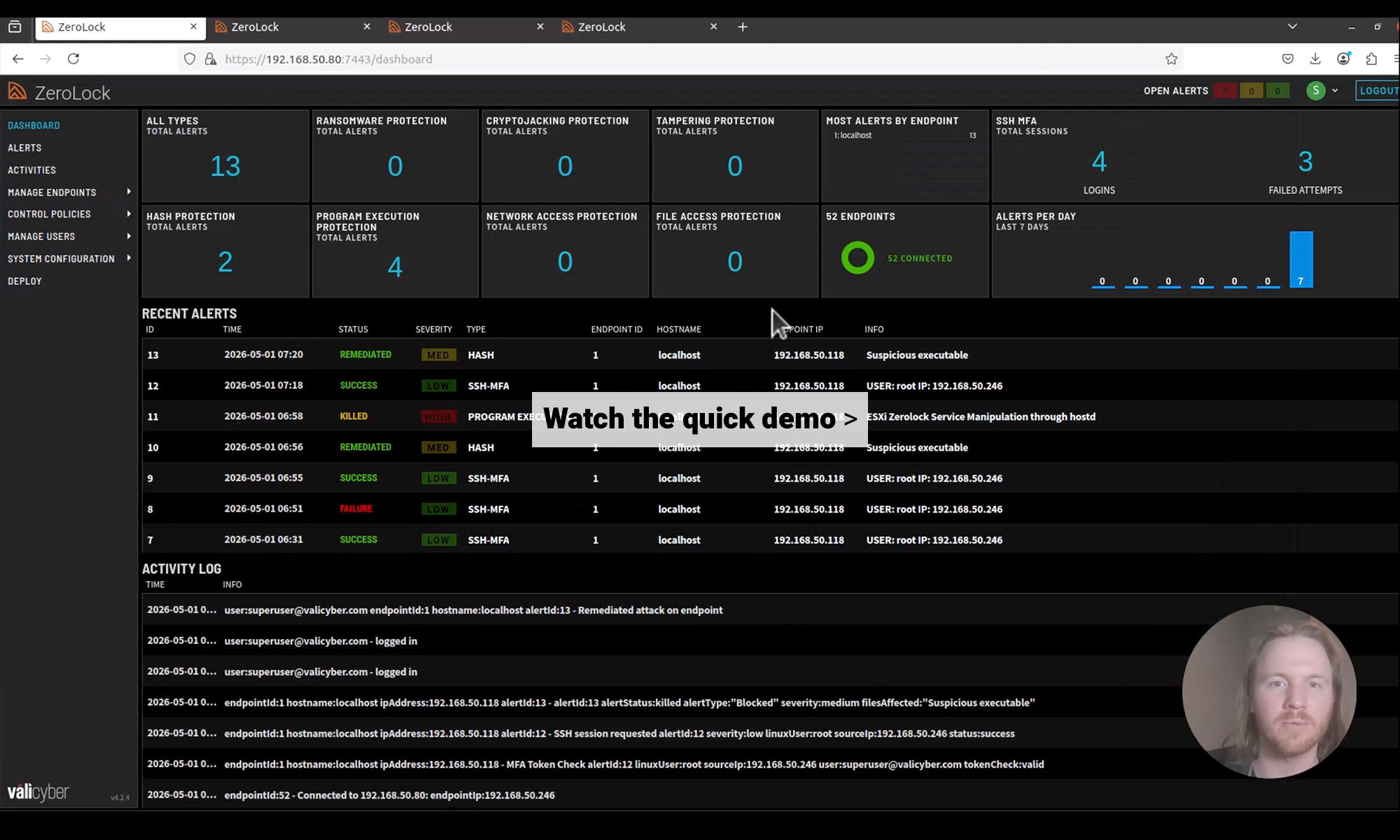Viewport: 1400px width, 840px height.
Task: Open the browser account profile icon
Action: [x=1343, y=59]
